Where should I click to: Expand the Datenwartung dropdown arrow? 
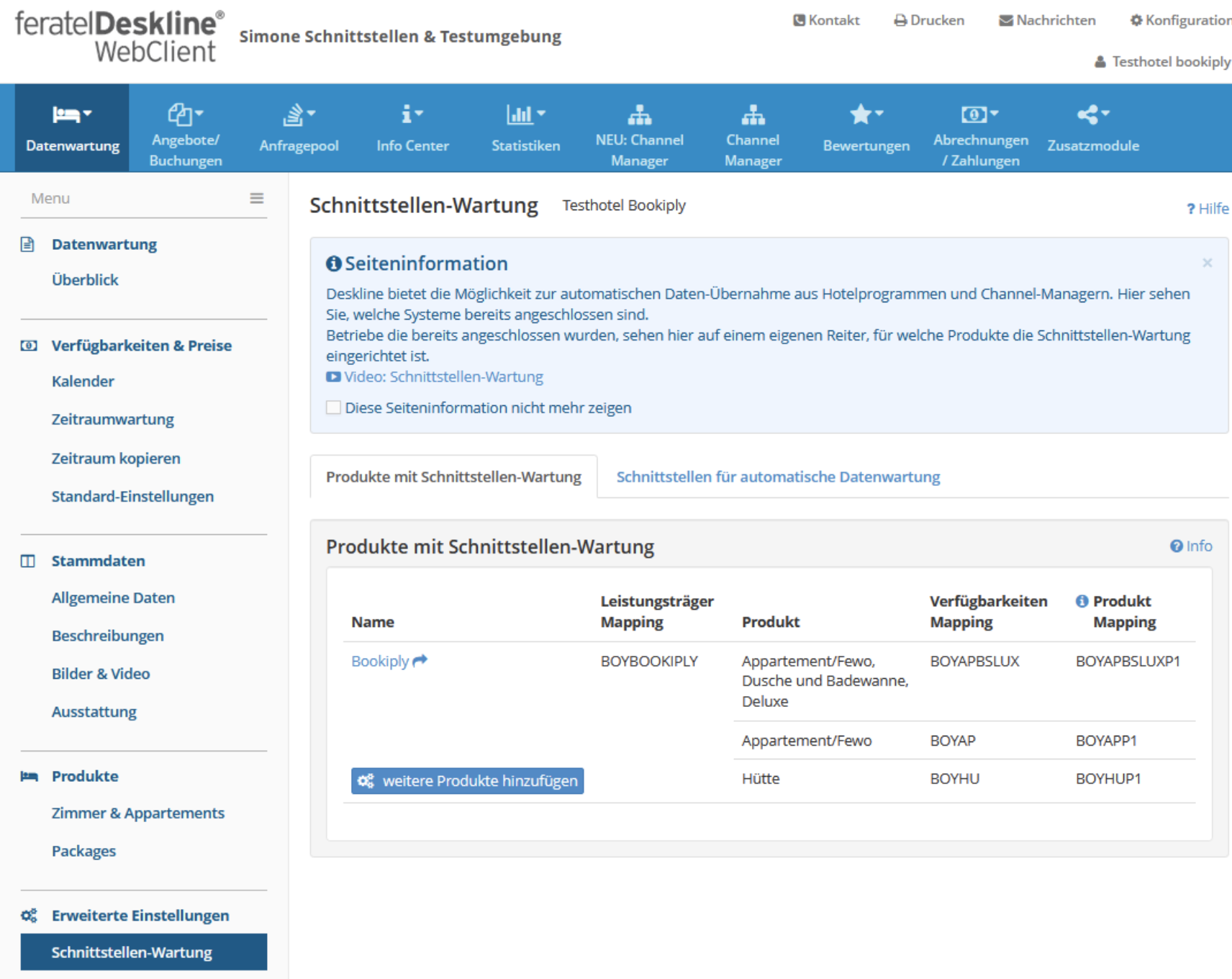[x=87, y=113]
